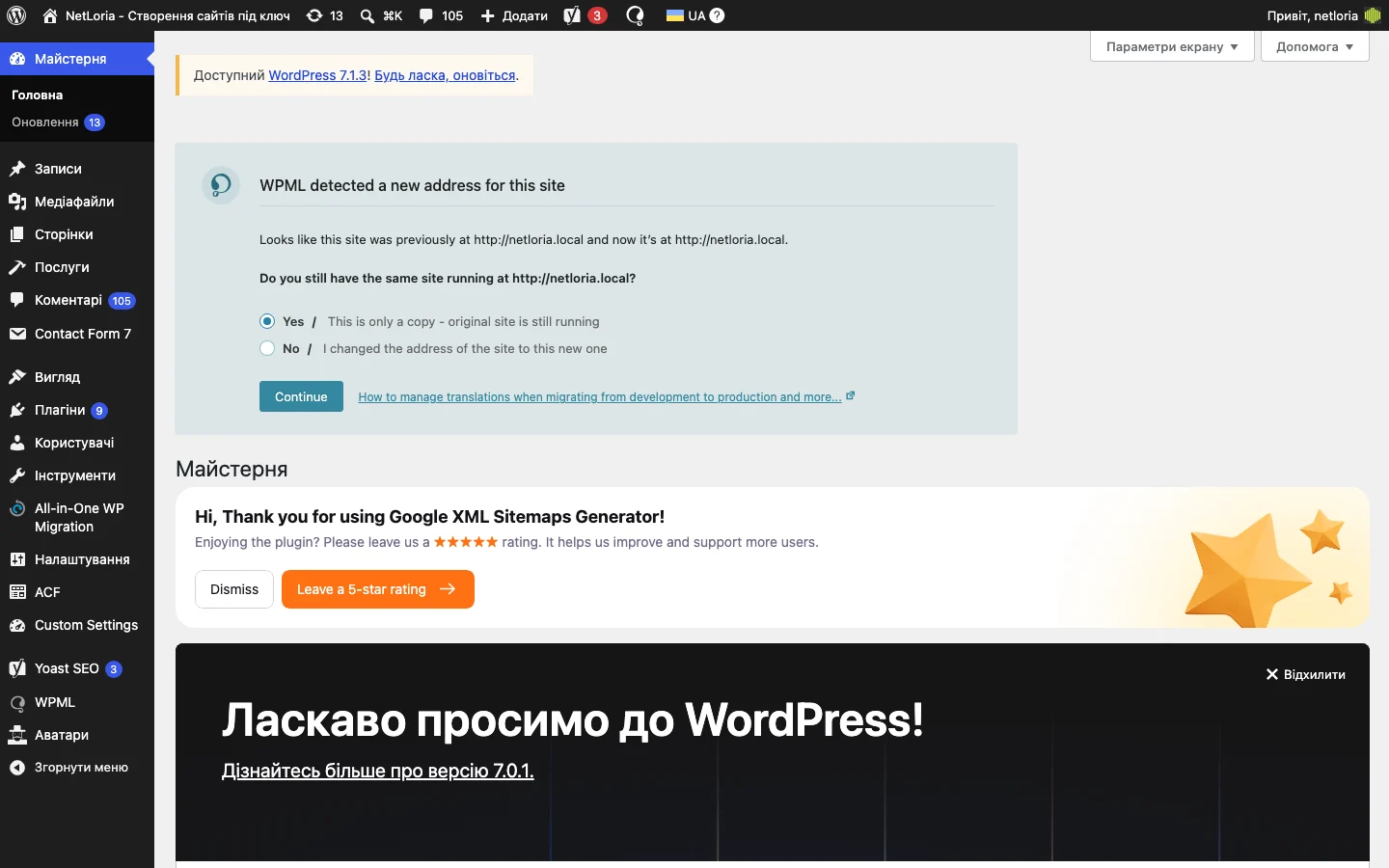Expand Допомога help dropdown
Image resolution: width=1389 pixels, height=868 pixels.
(1315, 46)
